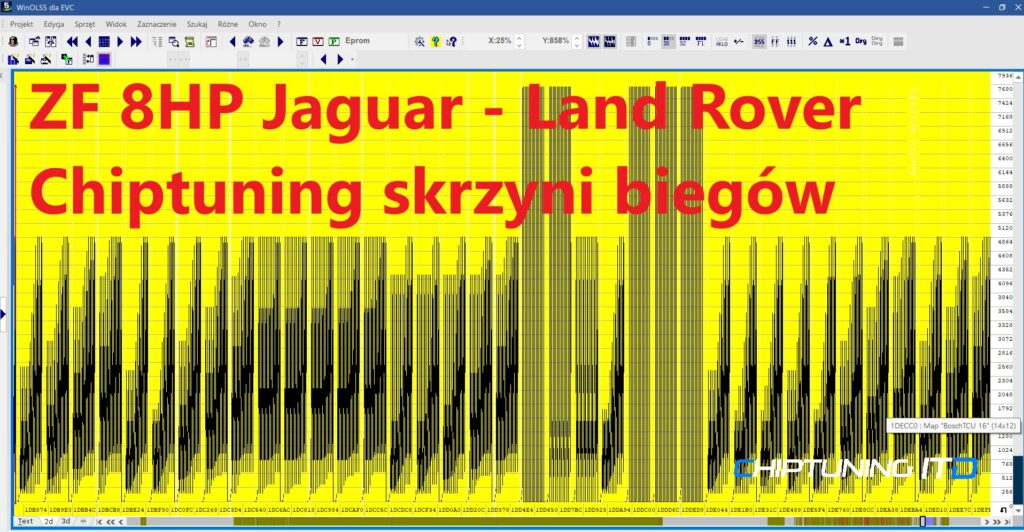1024x532 pixels.
Task: Click the Y:858% zoom stepper
Action: click(577, 41)
